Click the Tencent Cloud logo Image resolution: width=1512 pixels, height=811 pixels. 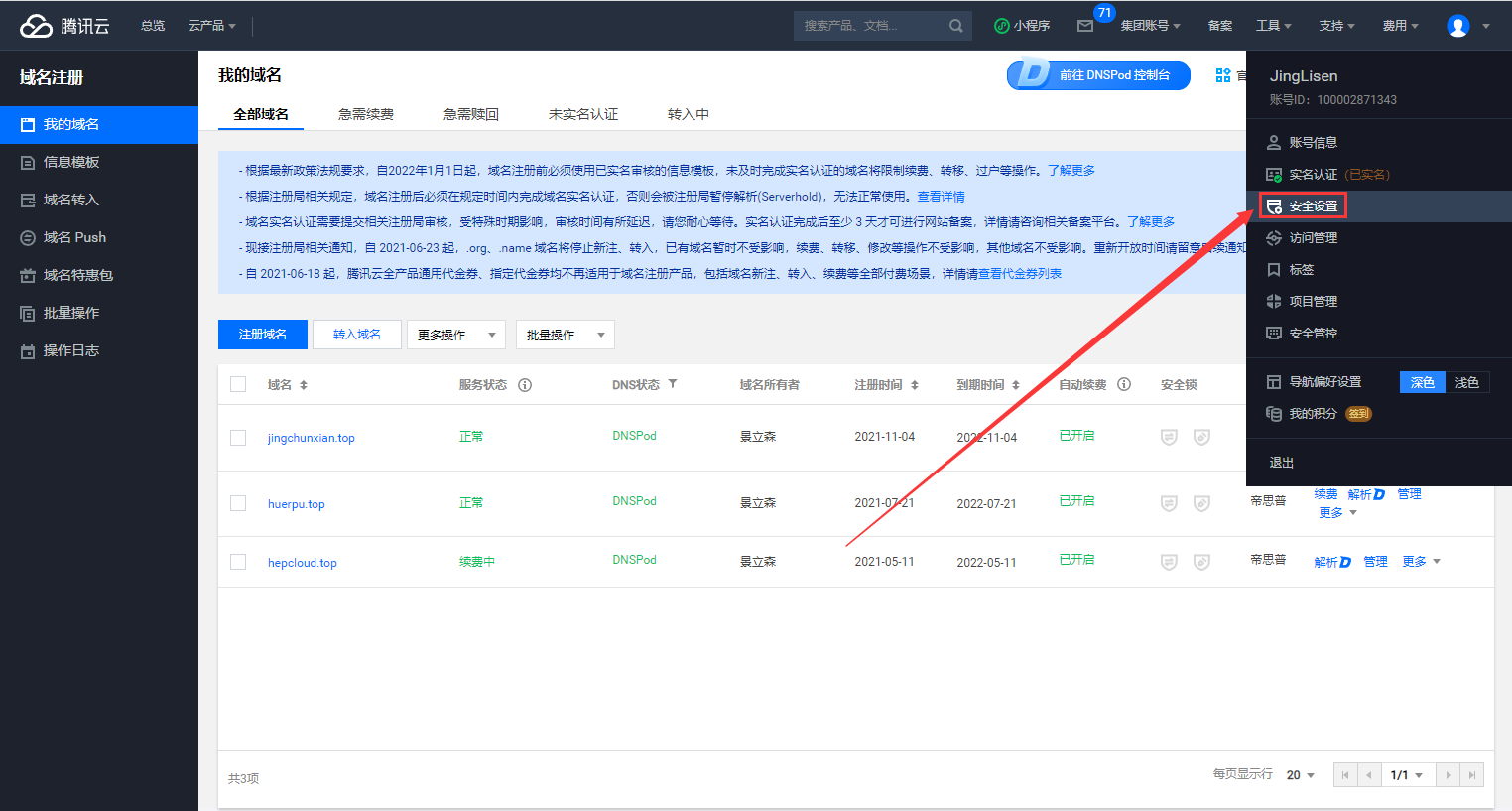pyautogui.click(x=63, y=26)
